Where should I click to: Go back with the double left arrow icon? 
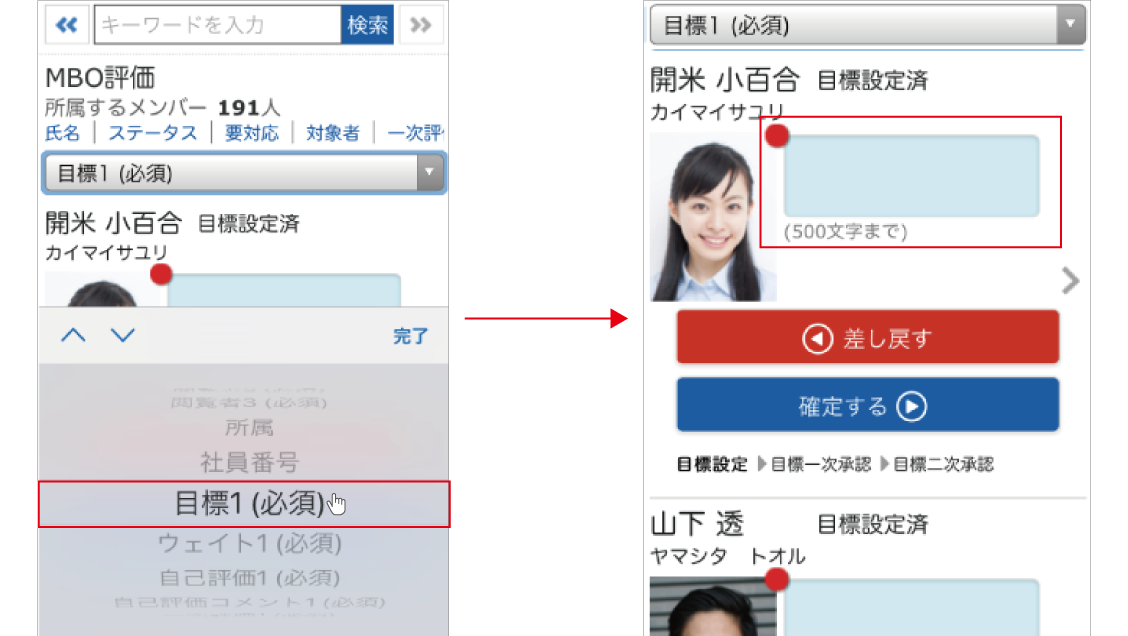[67, 25]
